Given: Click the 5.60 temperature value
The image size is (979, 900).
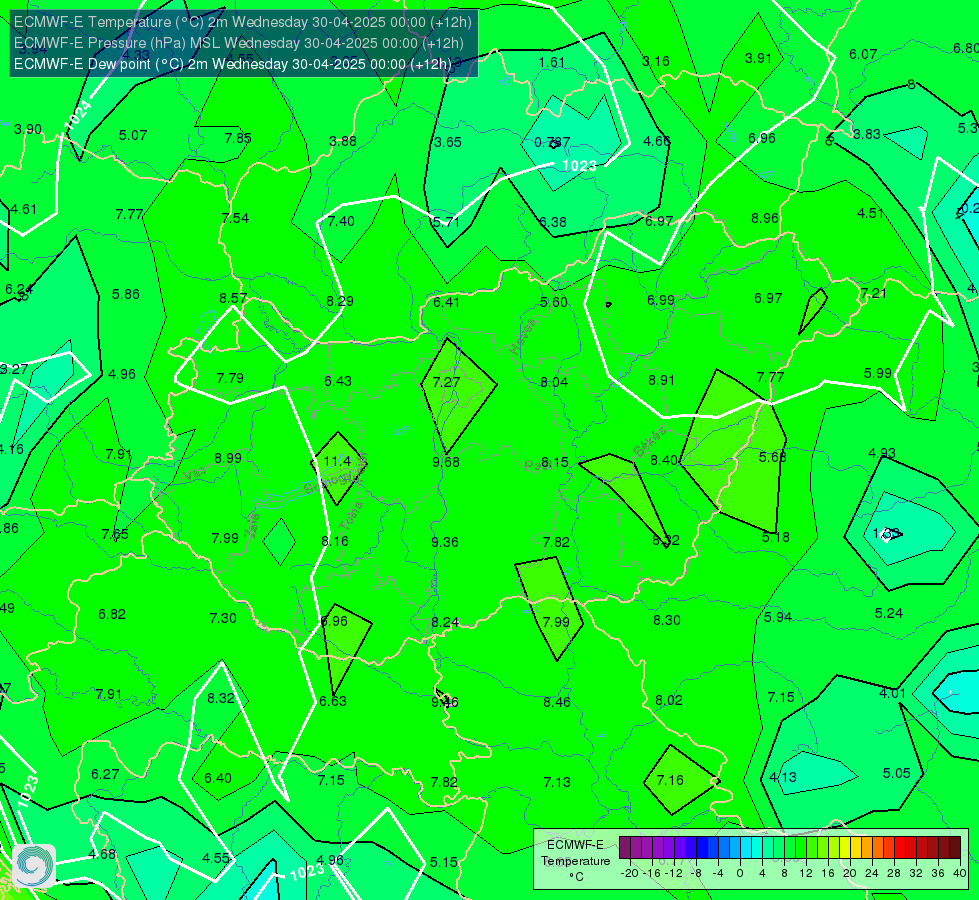Looking at the screenshot, I should click(554, 302).
